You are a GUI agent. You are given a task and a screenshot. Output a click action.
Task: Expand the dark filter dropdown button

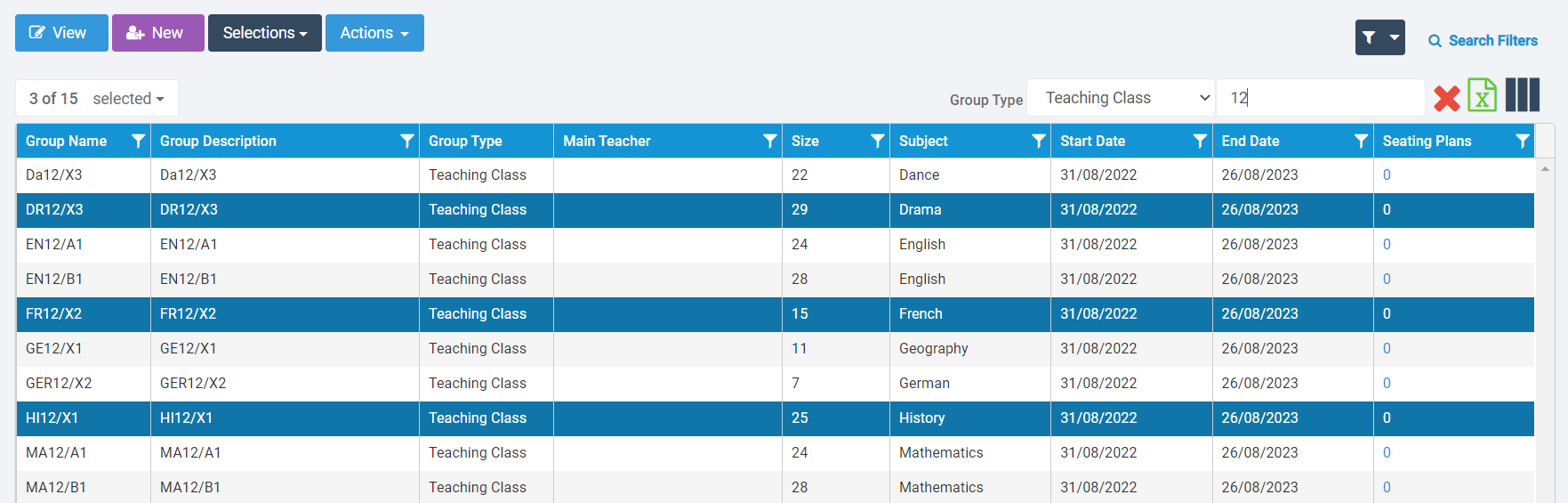click(x=1379, y=37)
